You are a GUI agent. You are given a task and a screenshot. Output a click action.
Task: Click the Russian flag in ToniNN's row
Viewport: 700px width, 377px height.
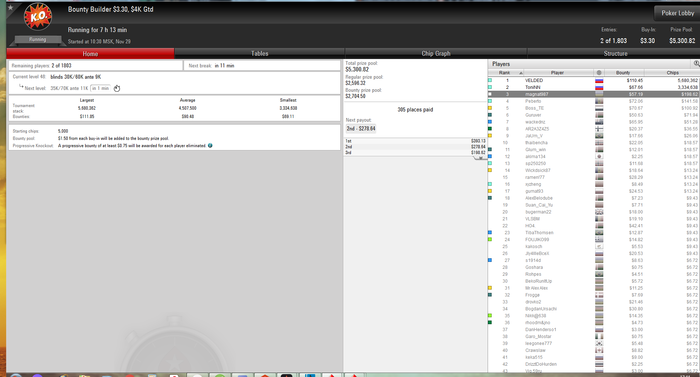(x=599, y=88)
